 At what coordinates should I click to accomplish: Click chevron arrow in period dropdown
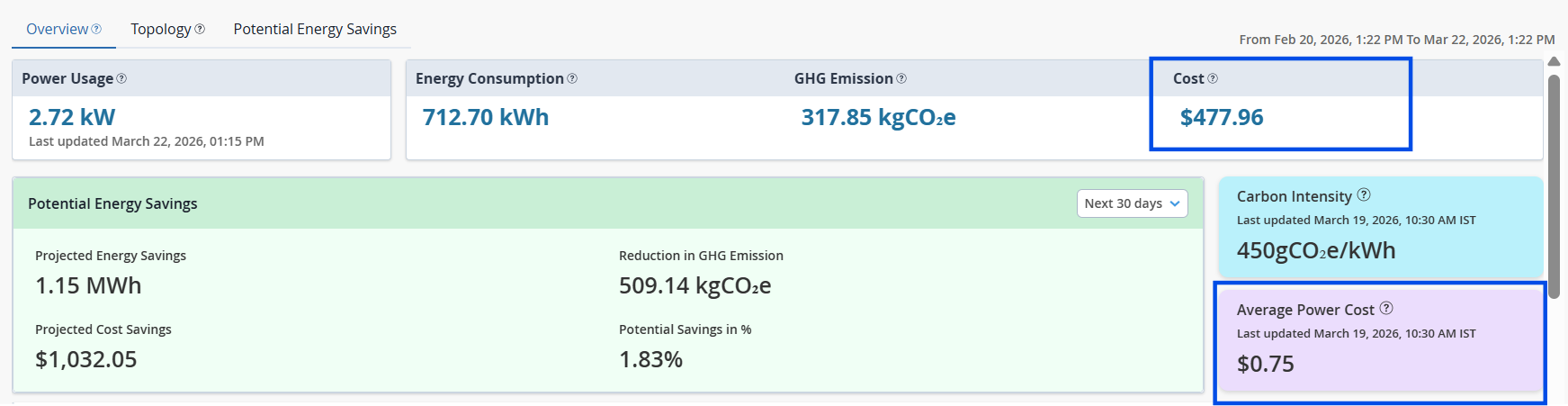1175,203
